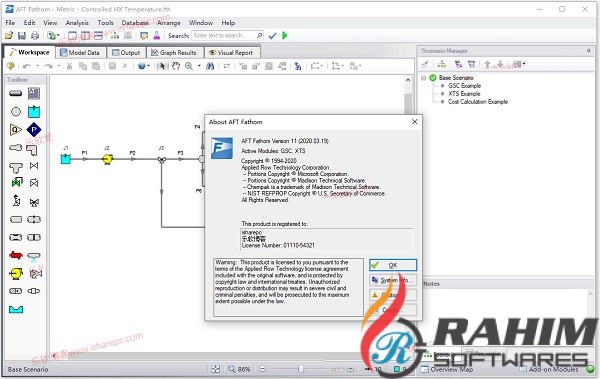Image resolution: width=600 pixels, height=379 pixels.
Task: Pick the cyan Reservoir junction in the Toolbox
Action: click(x=34, y=111)
